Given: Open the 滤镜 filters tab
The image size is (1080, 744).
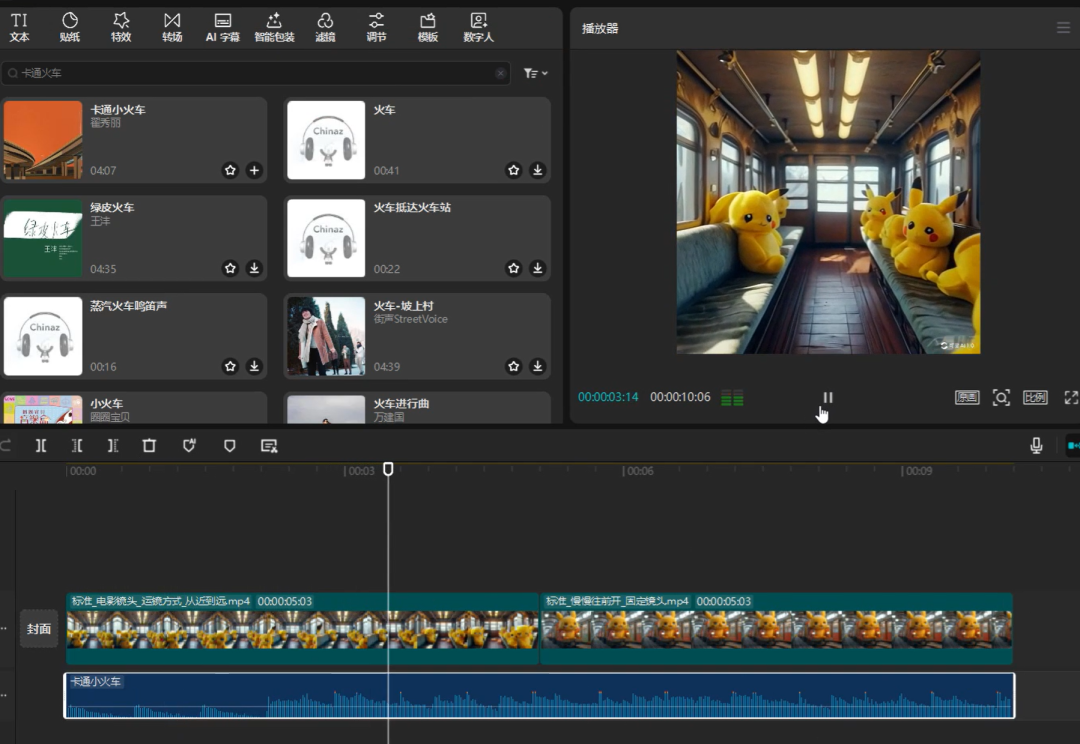Looking at the screenshot, I should pyautogui.click(x=325, y=28).
